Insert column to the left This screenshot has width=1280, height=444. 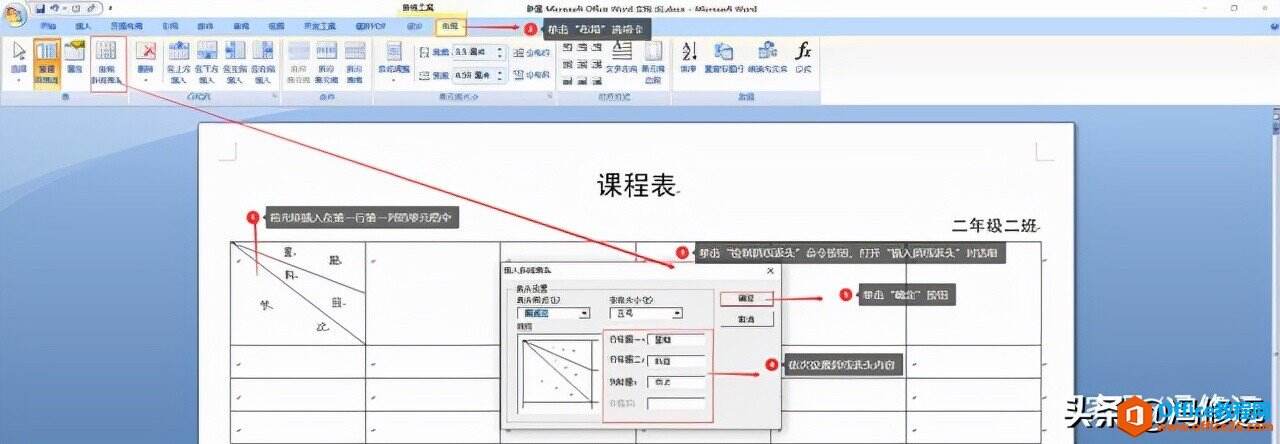tap(235, 60)
